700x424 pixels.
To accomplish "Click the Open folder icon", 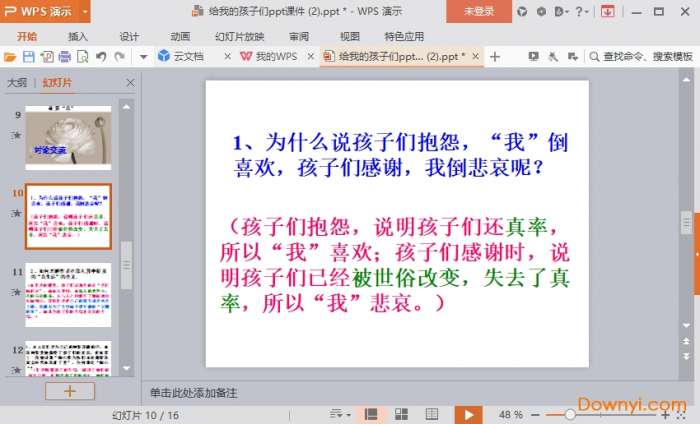I will pyautogui.click(x=10, y=57).
